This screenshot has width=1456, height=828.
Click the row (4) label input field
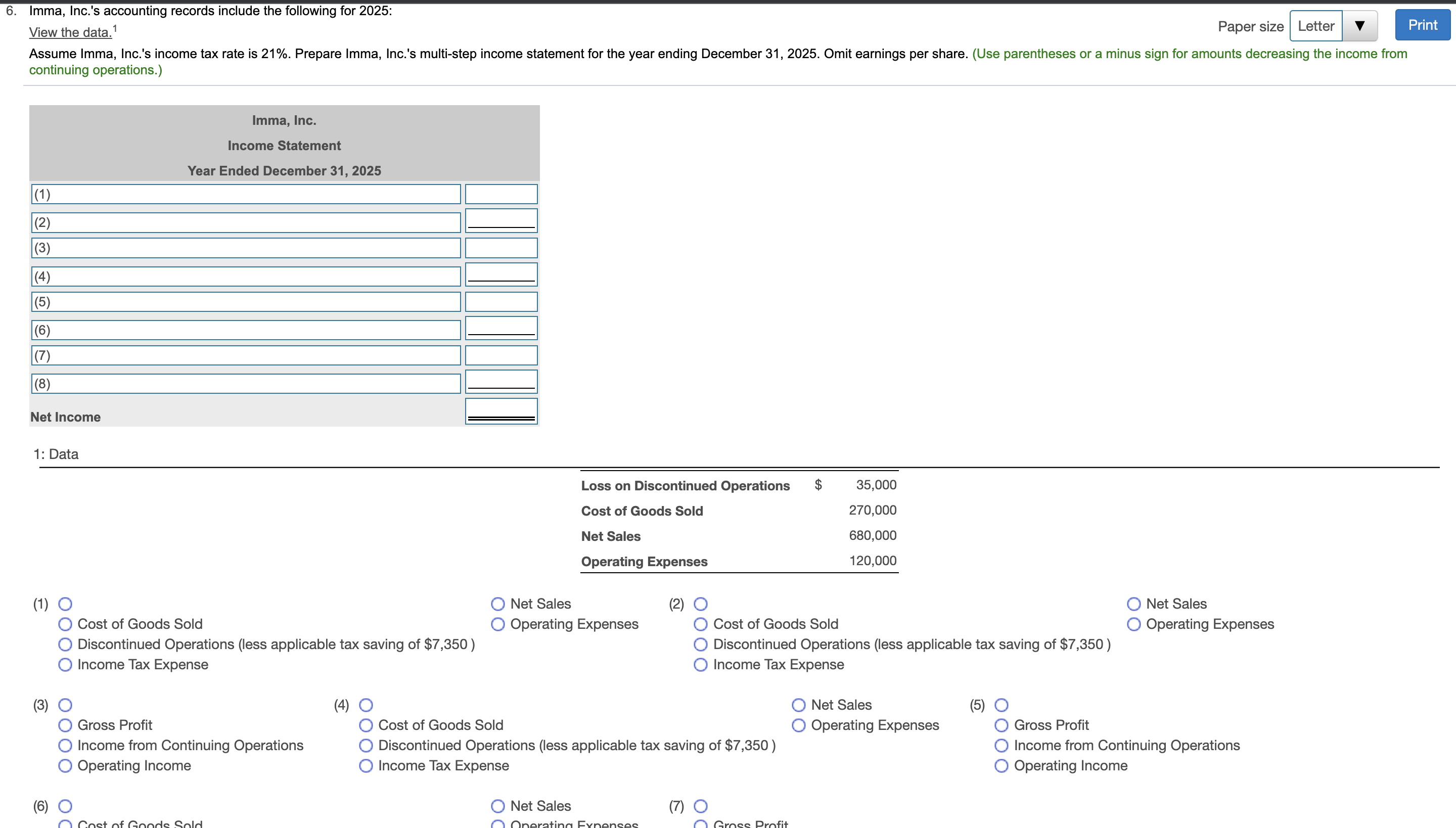246,277
